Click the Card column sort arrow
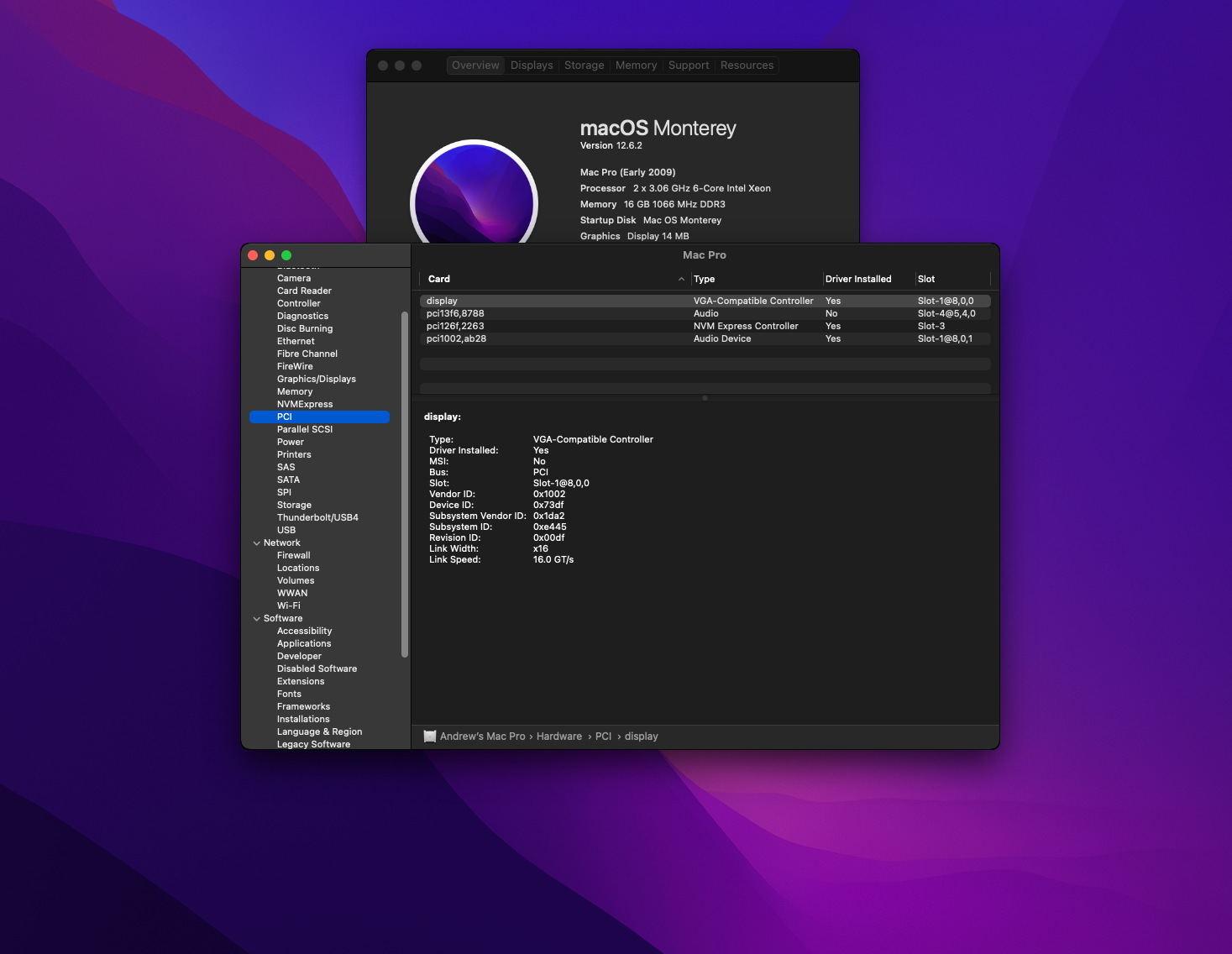This screenshot has width=1232, height=954. coord(681,280)
